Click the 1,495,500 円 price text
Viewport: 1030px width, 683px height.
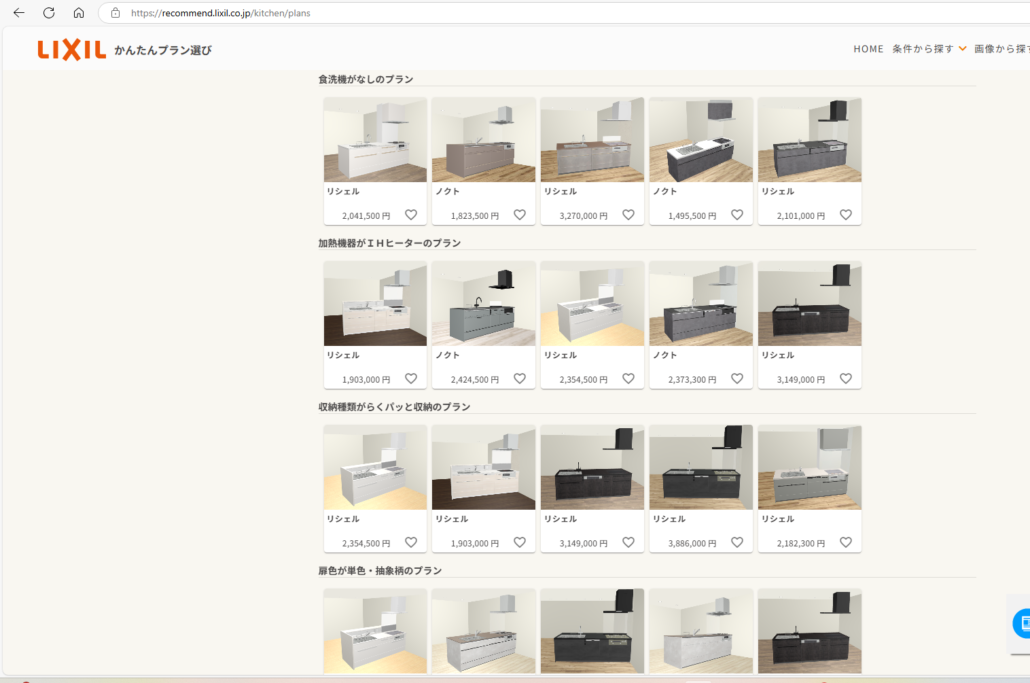[x=692, y=215]
